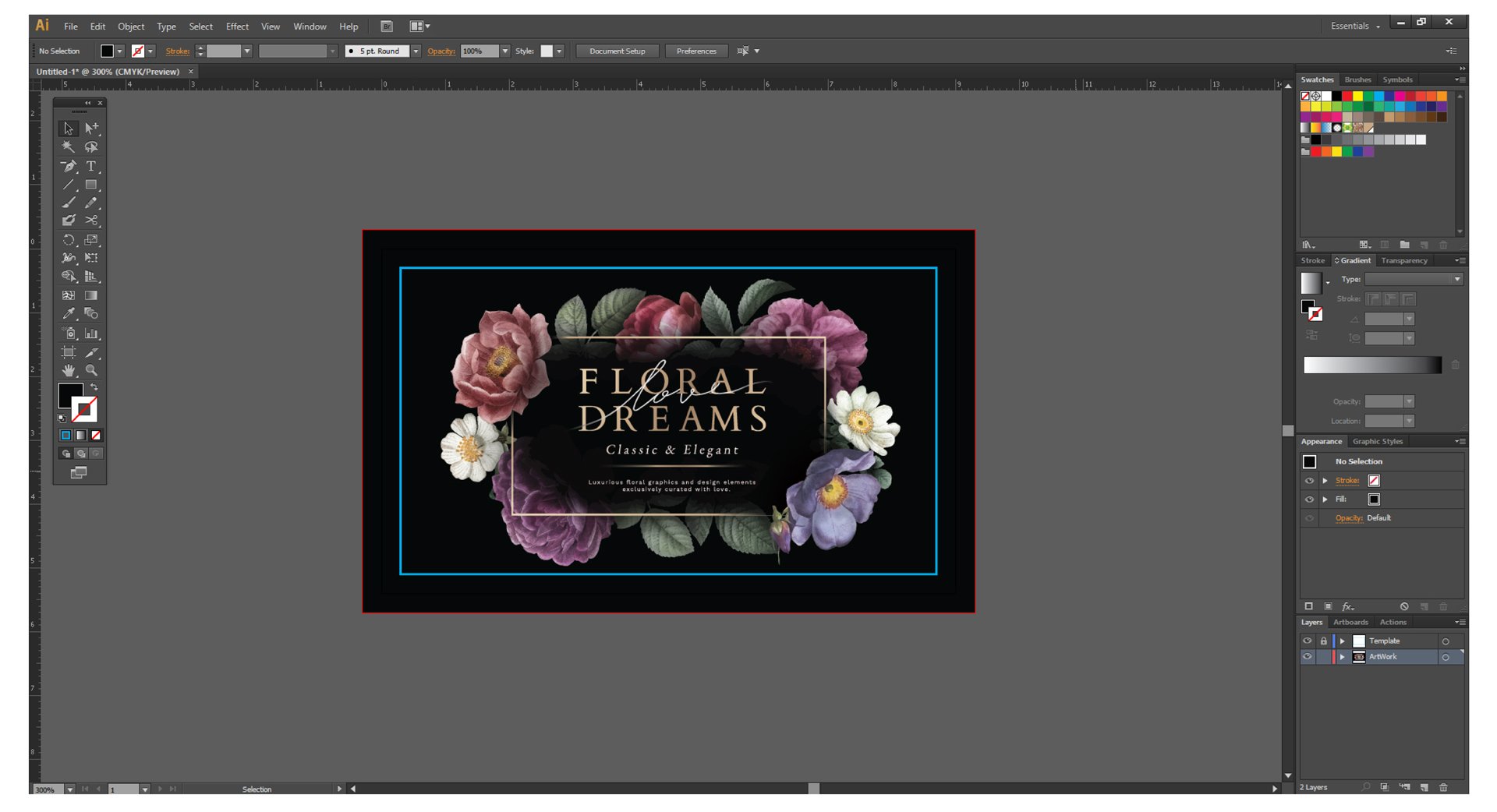Open the Opacity dropdown in control bar
This screenshot has width=1497, height=812.
pyautogui.click(x=505, y=51)
